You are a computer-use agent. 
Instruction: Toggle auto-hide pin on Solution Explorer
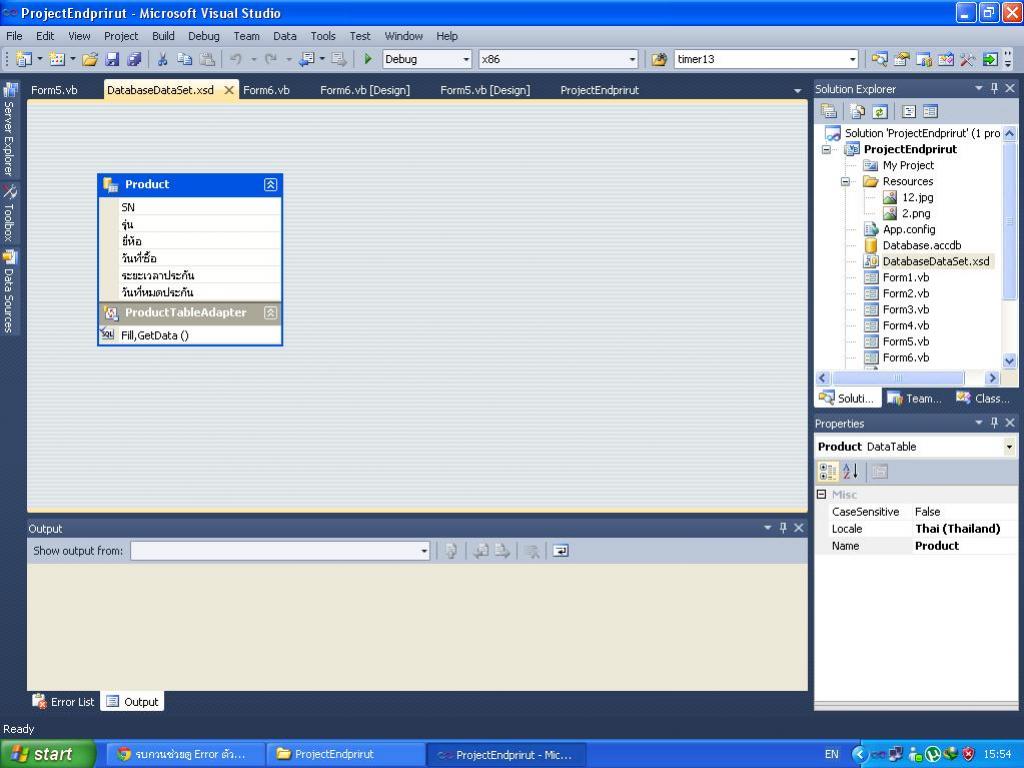click(x=994, y=88)
